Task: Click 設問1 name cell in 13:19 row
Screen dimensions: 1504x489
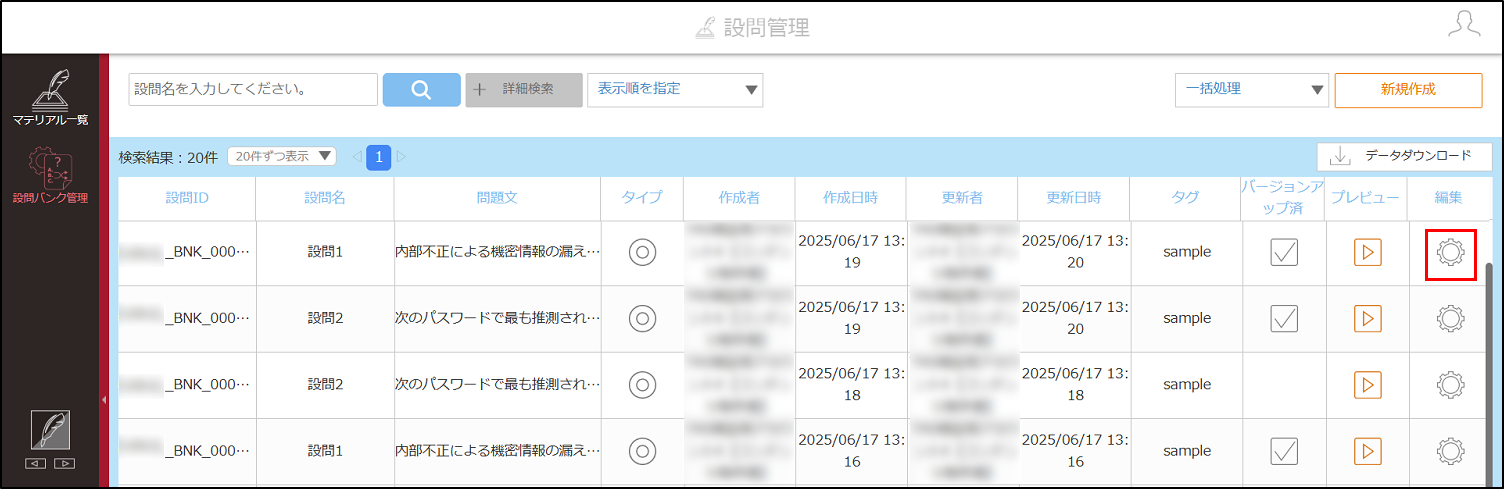Action: click(x=325, y=252)
